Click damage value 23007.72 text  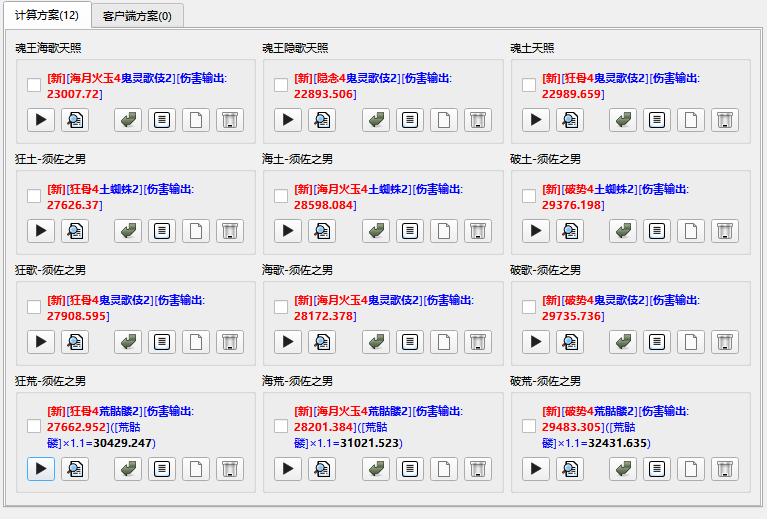73,94
